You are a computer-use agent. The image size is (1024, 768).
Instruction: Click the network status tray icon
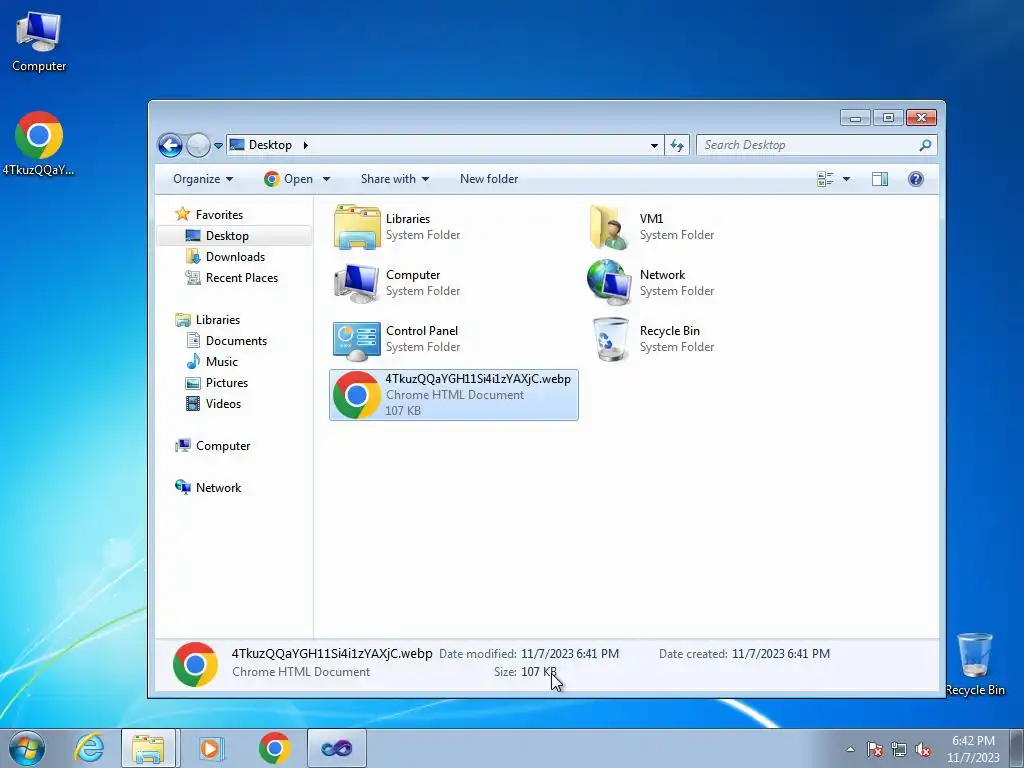point(899,749)
